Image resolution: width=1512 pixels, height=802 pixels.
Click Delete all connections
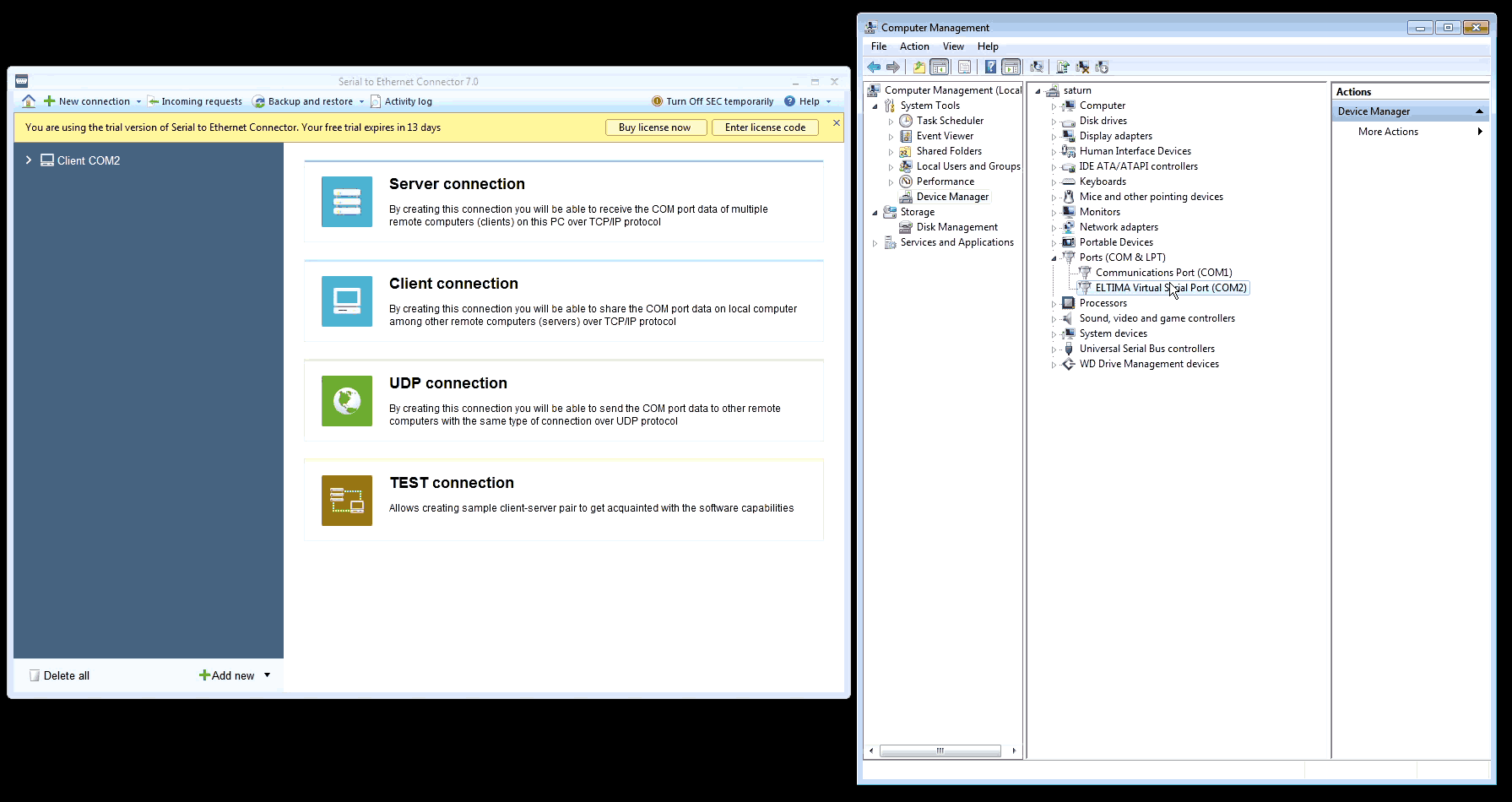(x=59, y=675)
